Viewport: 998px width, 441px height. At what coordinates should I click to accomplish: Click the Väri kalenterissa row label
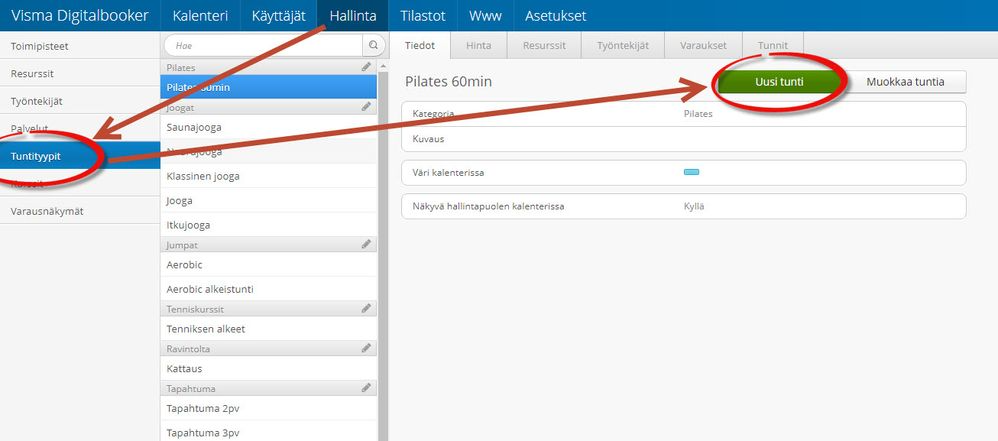click(448, 172)
